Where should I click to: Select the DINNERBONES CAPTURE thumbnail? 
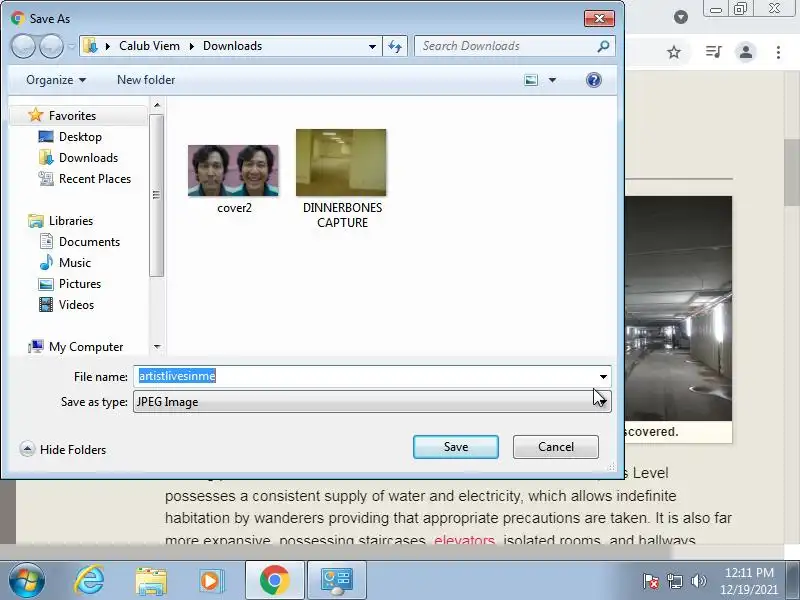tap(341, 163)
